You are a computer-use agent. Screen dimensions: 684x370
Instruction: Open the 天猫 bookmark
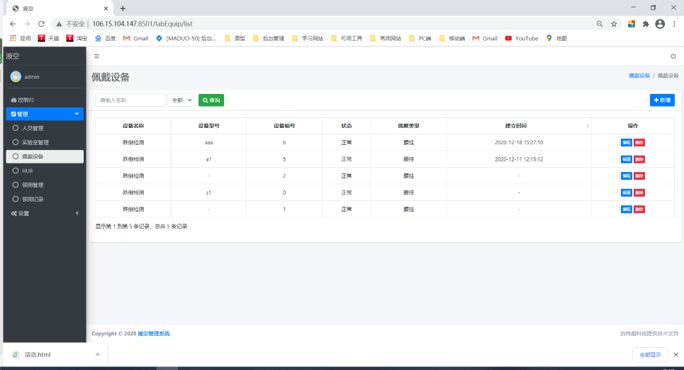tap(48, 38)
